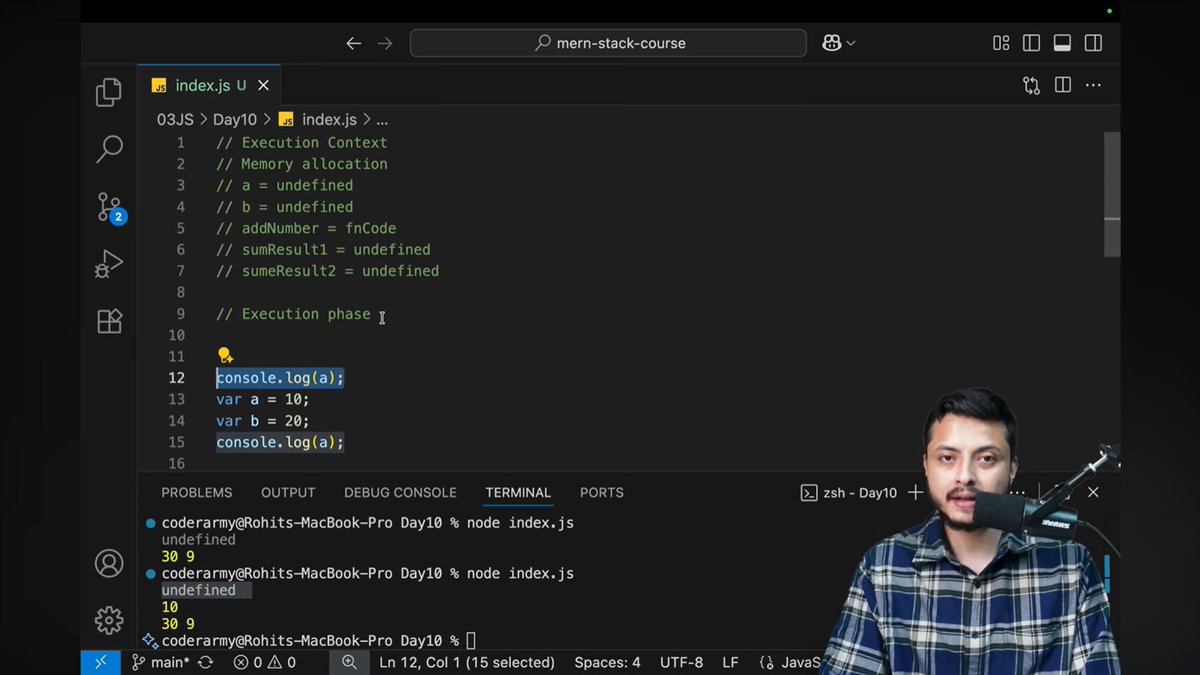Change end of line sequence LF
Viewport: 1200px width, 675px height.
coord(730,662)
